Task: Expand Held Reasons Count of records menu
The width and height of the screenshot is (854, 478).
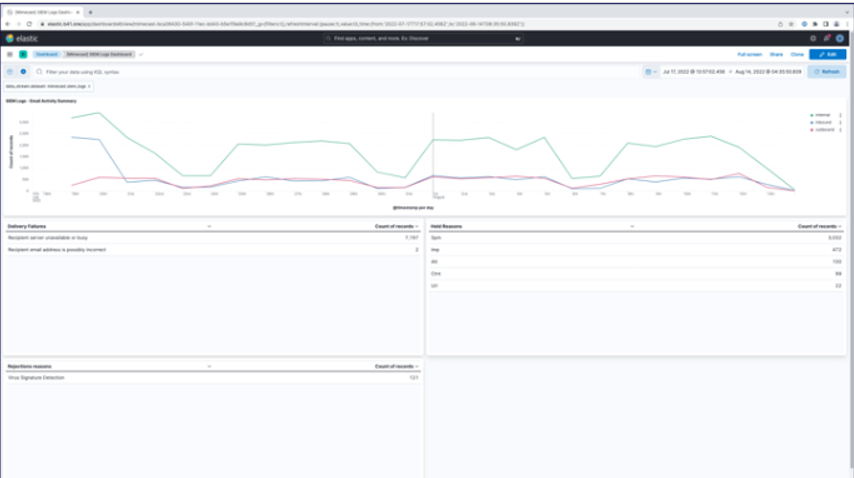Action: pyautogui.click(x=839, y=227)
